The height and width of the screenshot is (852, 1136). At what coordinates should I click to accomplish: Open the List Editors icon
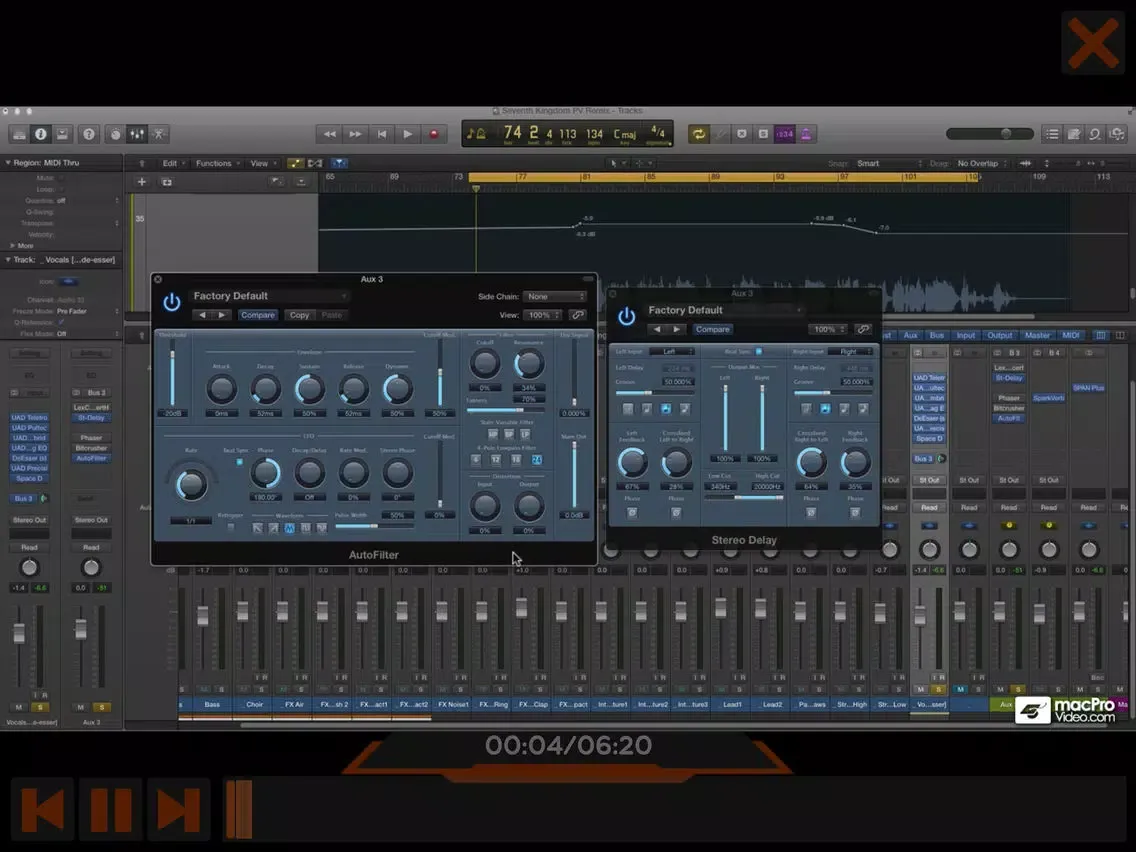tap(1052, 134)
